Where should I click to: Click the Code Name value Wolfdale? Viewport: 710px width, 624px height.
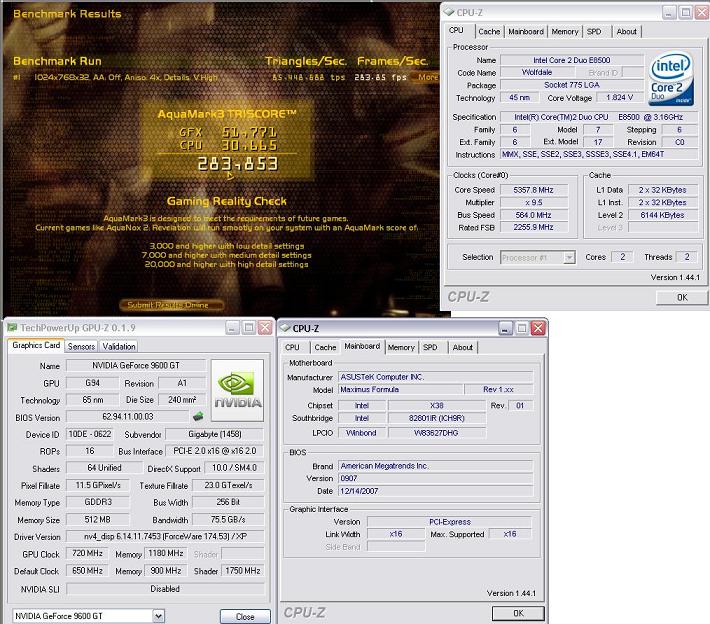[537, 72]
